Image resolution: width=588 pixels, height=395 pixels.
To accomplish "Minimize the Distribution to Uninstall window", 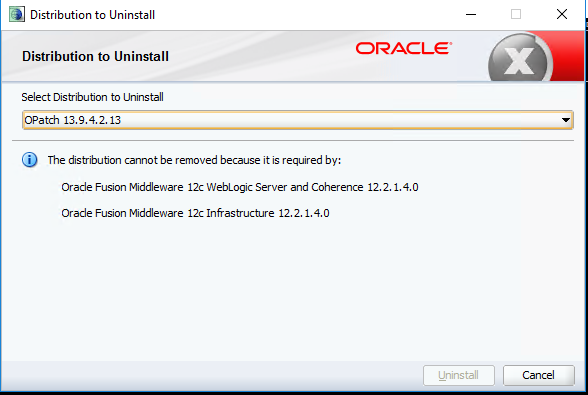I will tap(471, 15).
